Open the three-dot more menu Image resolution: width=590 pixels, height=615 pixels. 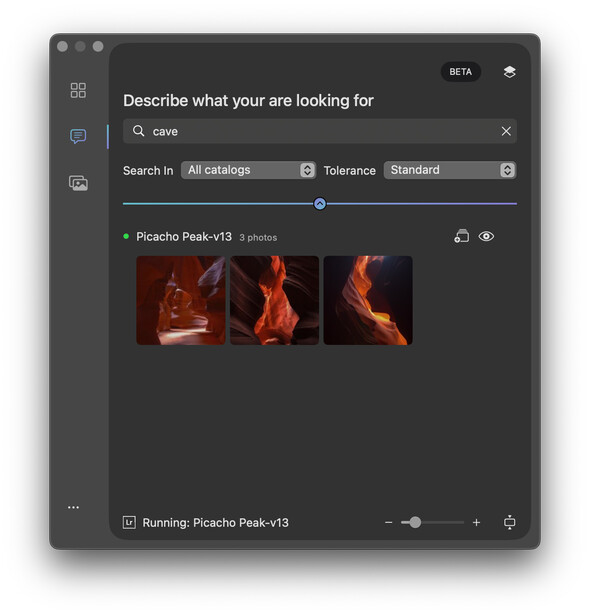coord(73,507)
